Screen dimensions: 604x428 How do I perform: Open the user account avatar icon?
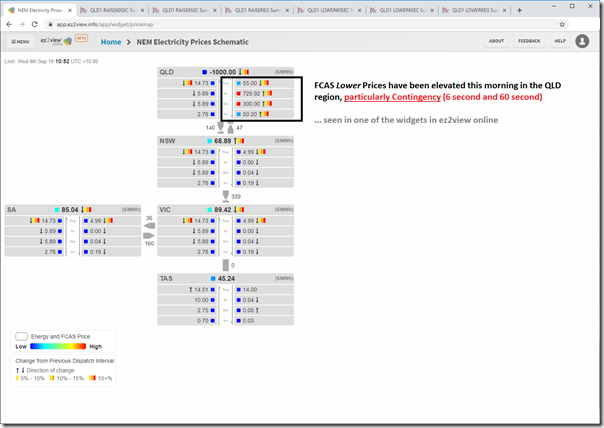(x=582, y=41)
